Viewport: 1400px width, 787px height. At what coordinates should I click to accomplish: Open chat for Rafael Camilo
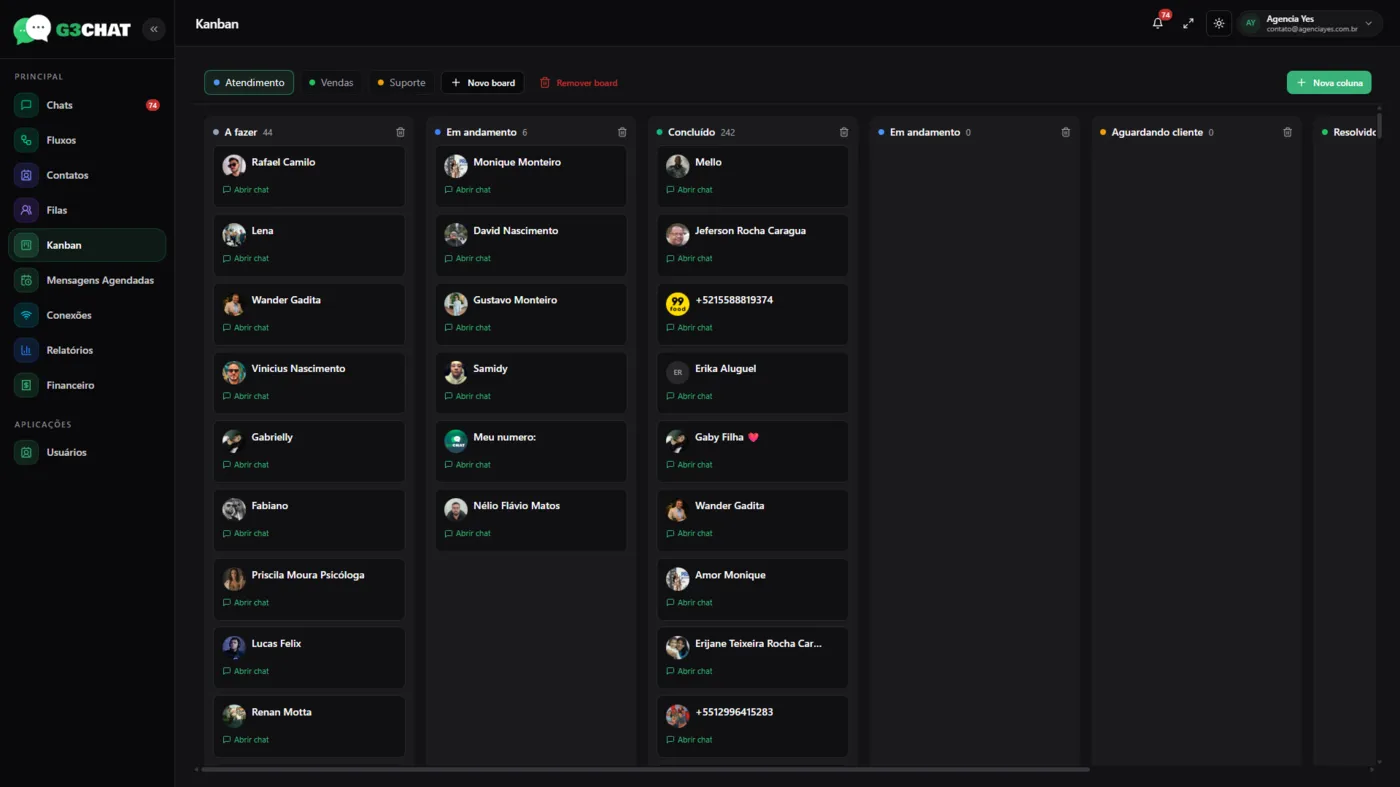[246, 189]
